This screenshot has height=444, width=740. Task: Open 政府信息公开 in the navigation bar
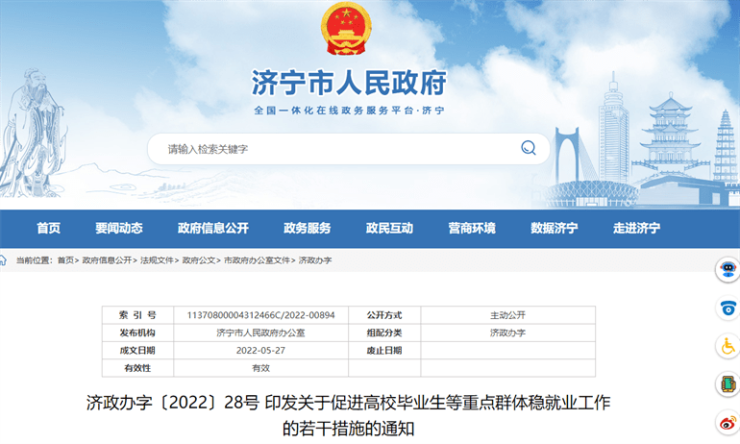point(213,228)
